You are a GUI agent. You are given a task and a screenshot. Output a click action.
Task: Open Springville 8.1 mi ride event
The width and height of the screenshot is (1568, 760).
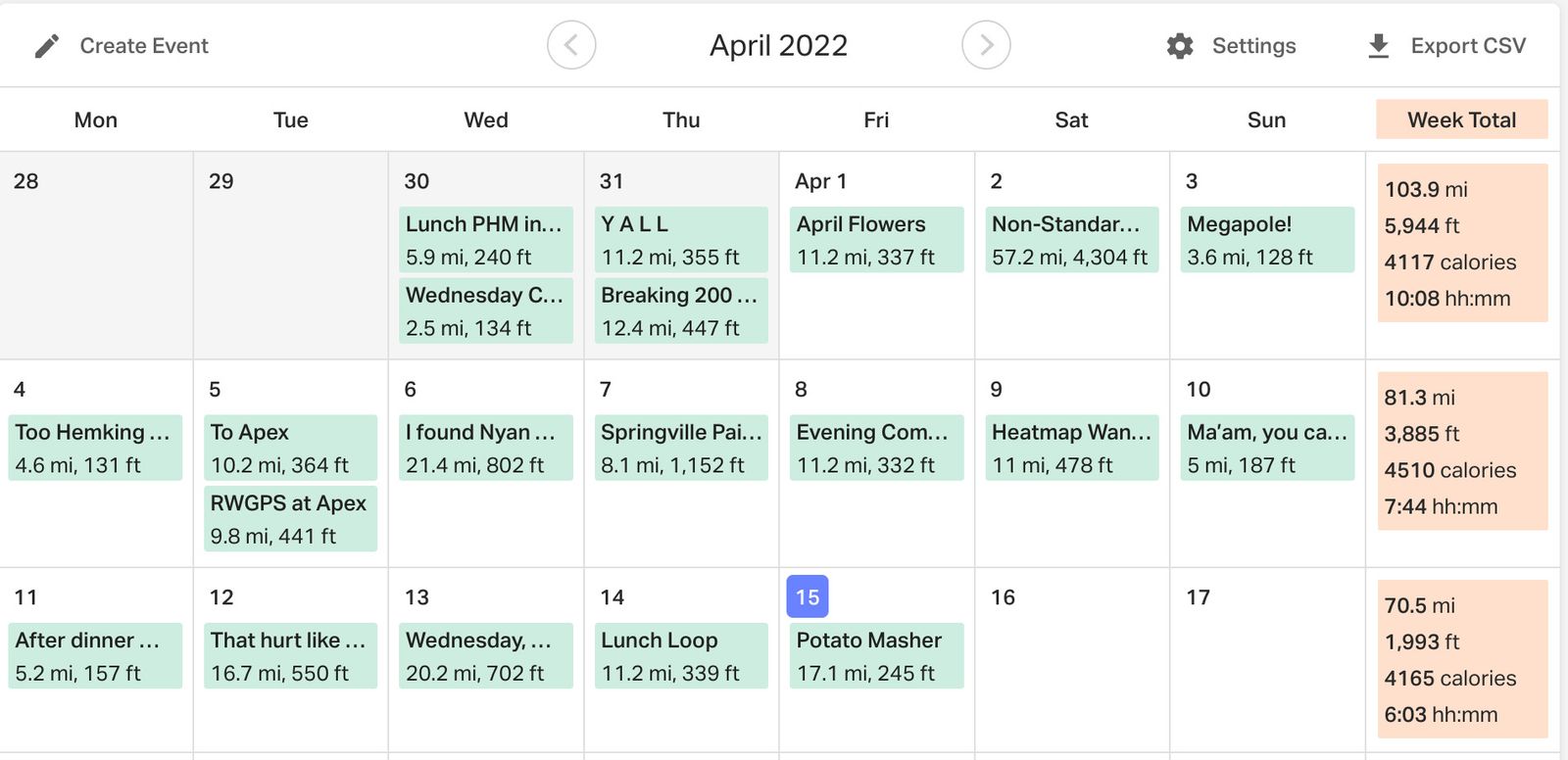pyautogui.click(x=681, y=448)
